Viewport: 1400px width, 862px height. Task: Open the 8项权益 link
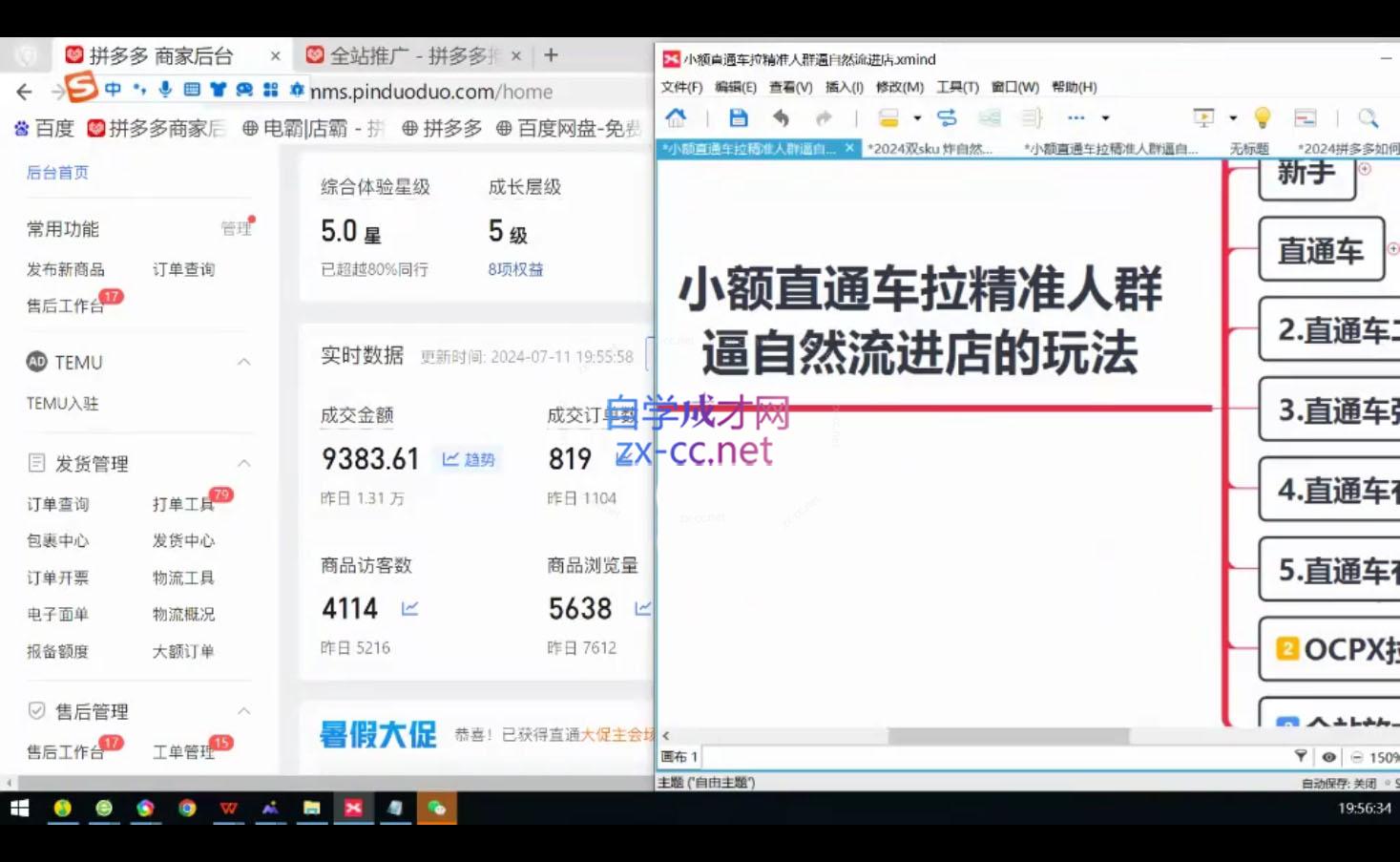coord(515,269)
